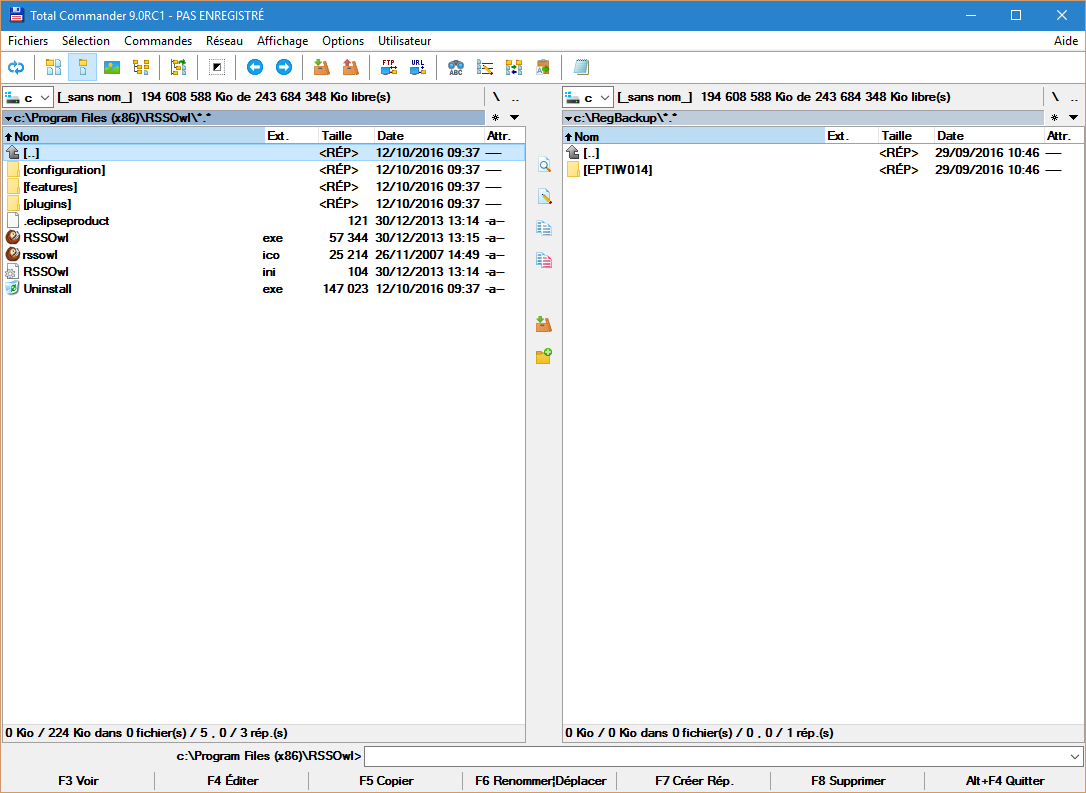The width and height of the screenshot is (1086, 793).
Task: Expand command line history dropdown
Action: [1074, 756]
